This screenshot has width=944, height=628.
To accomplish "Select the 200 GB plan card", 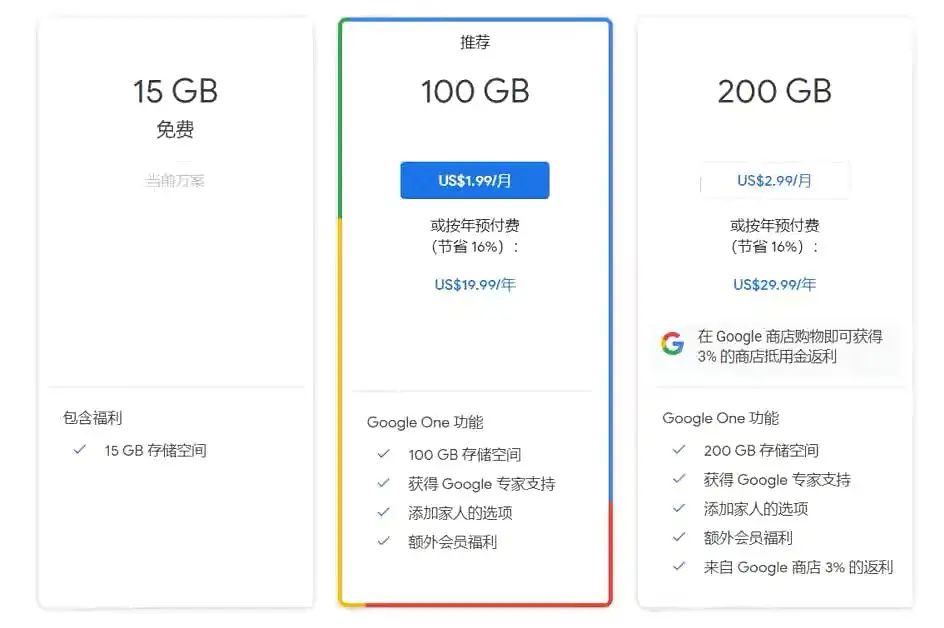I will click(775, 91).
